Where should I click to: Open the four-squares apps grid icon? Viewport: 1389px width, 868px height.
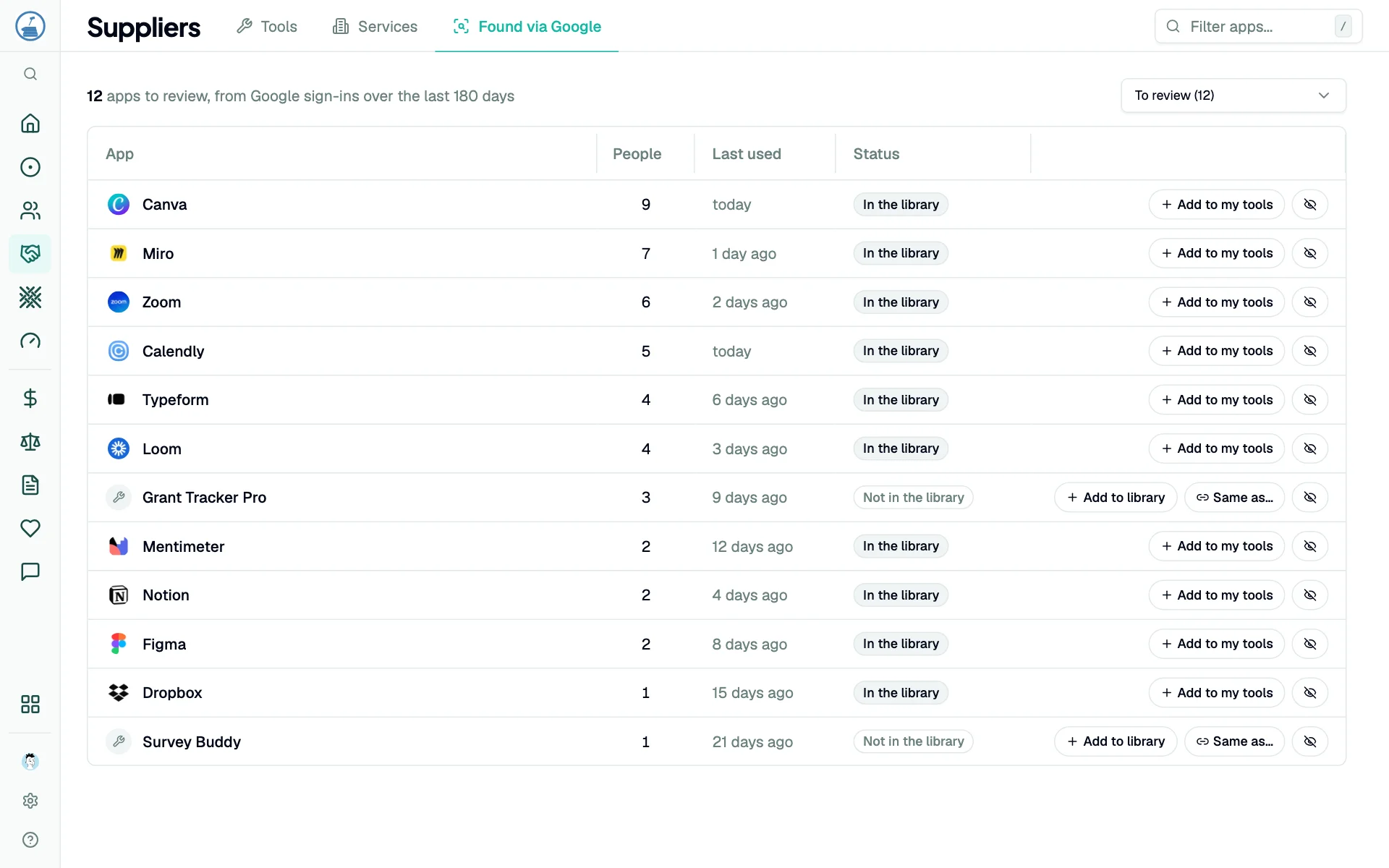click(30, 705)
